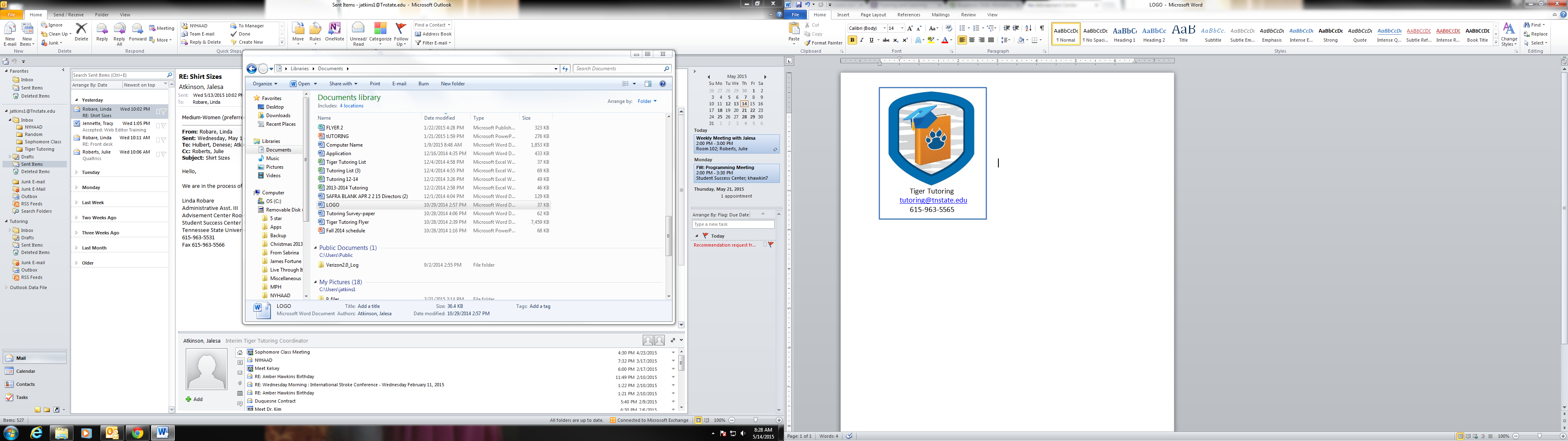Viewport: 1568px width, 441px height.
Task: Click the Format Painter in Word
Action: [823, 43]
